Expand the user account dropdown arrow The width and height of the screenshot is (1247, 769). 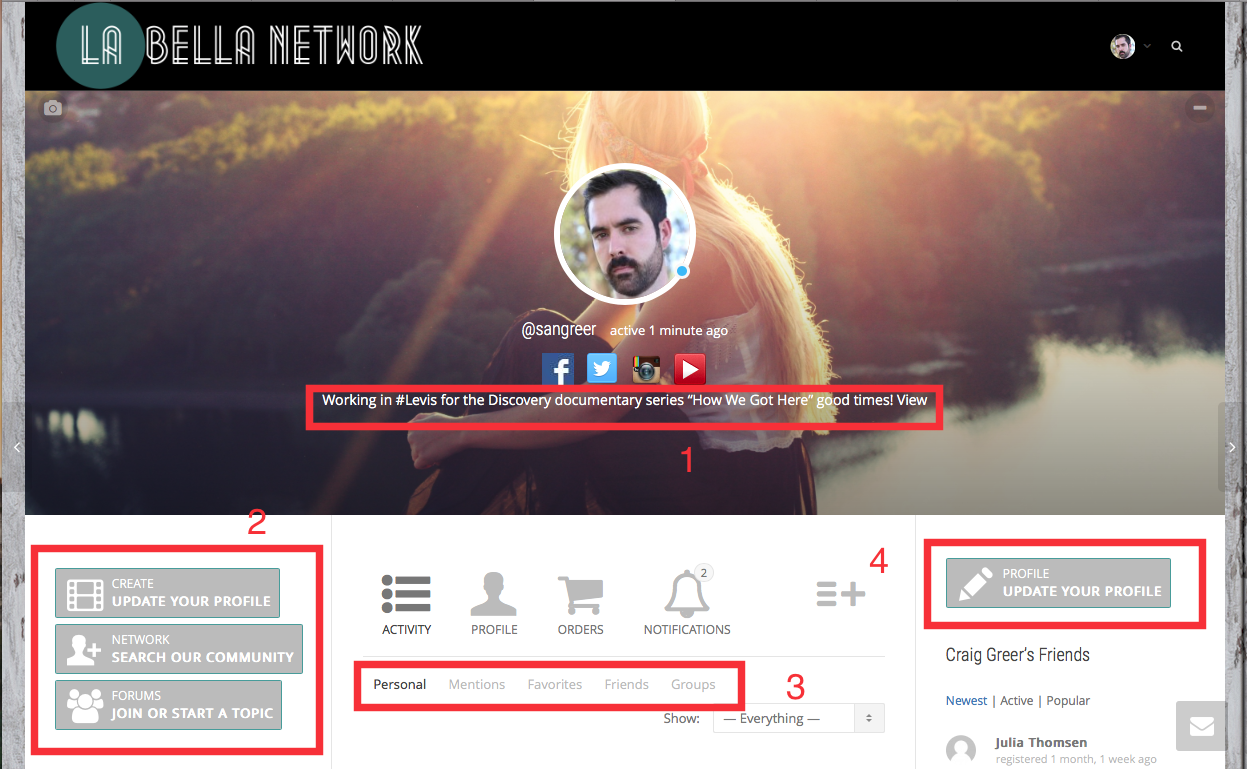(1147, 46)
